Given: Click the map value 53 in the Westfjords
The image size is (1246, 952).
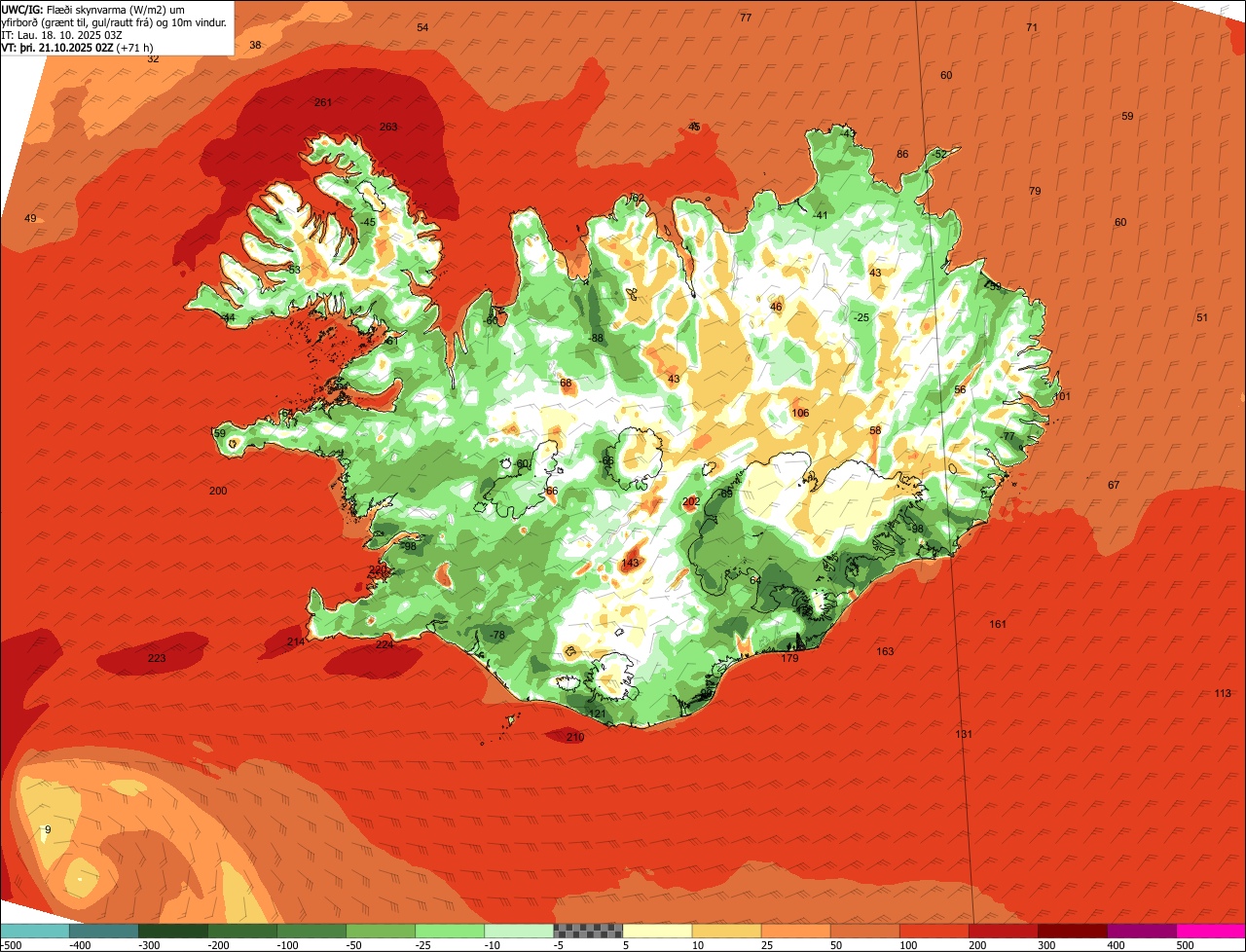Looking at the screenshot, I should tap(294, 270).
